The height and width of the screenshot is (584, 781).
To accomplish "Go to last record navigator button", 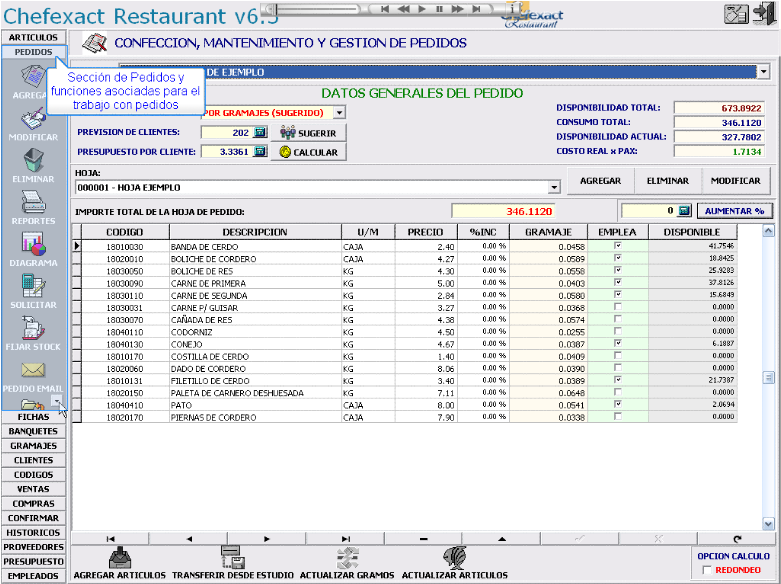I will point(345,539).
